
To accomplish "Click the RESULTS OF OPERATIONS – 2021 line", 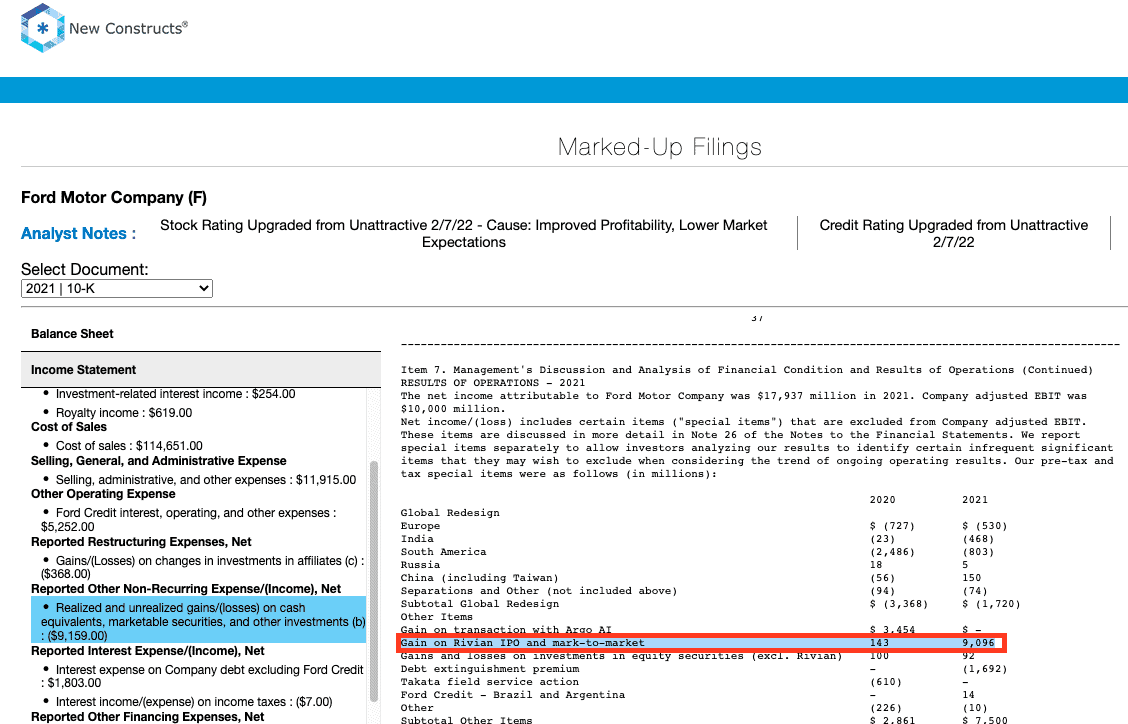I will point(493,383).
